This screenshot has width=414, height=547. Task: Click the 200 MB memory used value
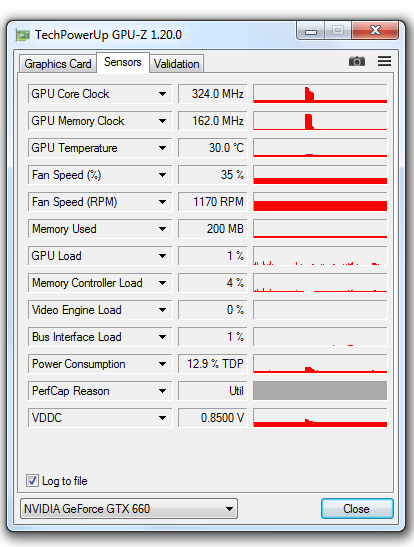coord(213,229)
